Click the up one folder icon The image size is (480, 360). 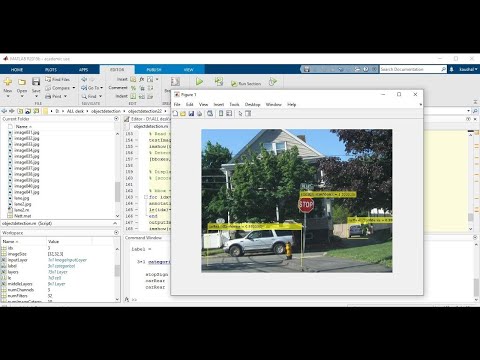(20, 111)
